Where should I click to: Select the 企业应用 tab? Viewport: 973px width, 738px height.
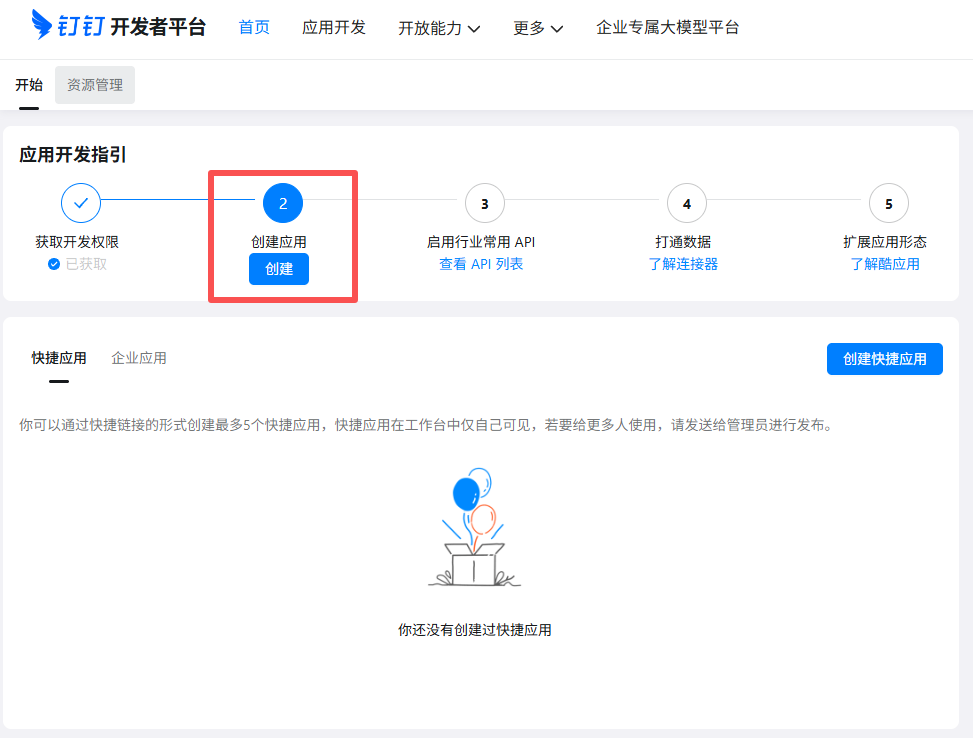[x=139, y=358]
